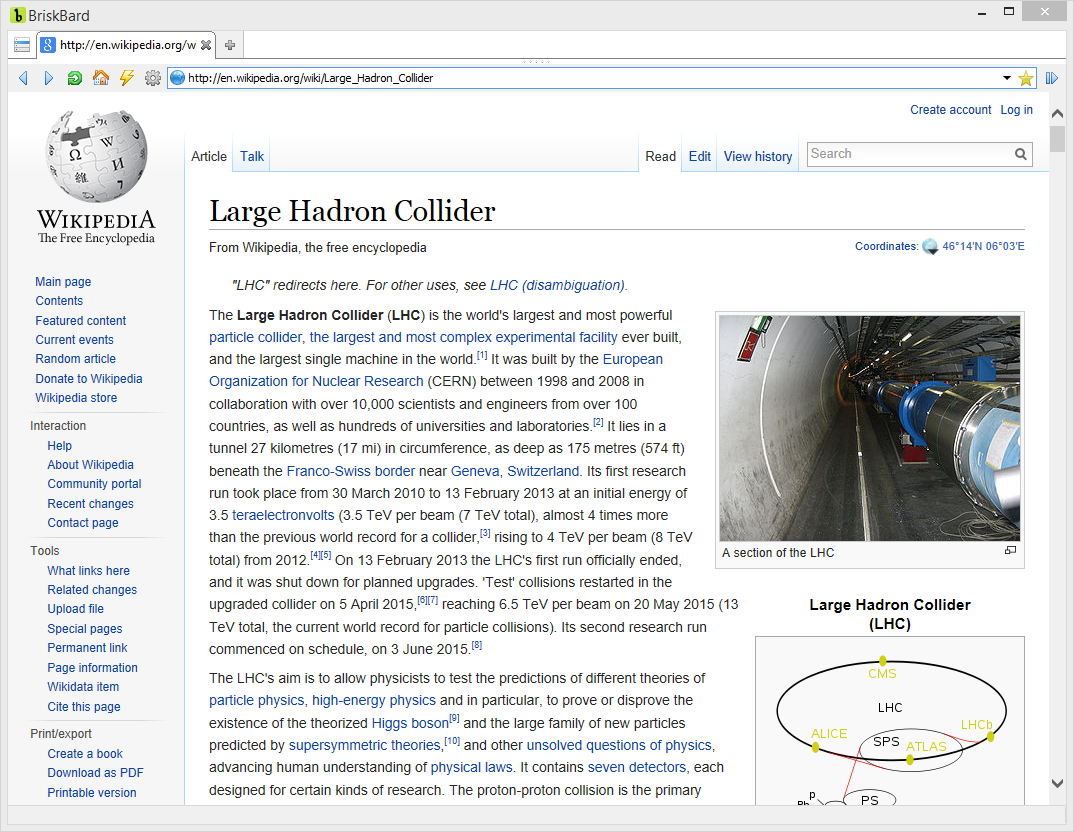The image size is (1074, 832).
Task: Open the Current events link
Action: click(75, 340)
